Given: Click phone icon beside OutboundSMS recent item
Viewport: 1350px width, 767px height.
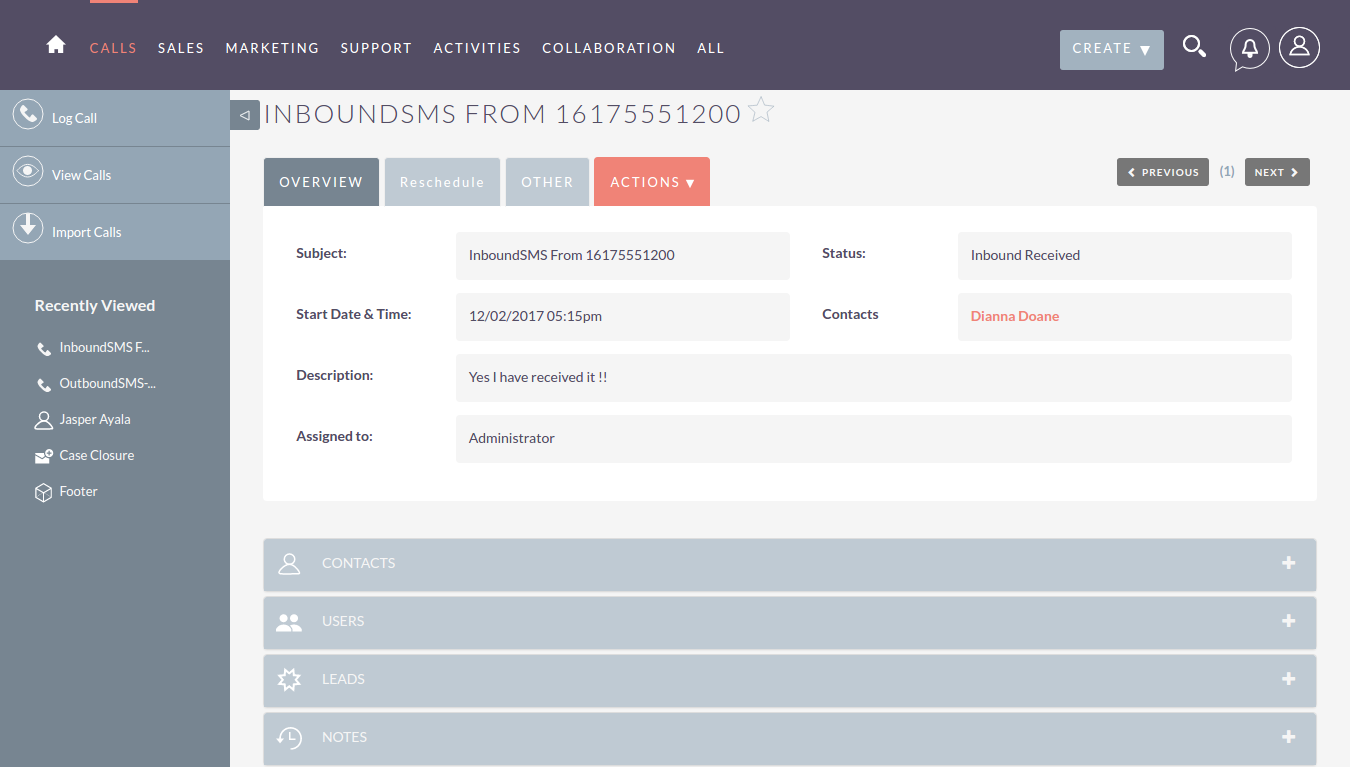Looking at the screenshot, I should pyautogui.click(x=43, y=385).
